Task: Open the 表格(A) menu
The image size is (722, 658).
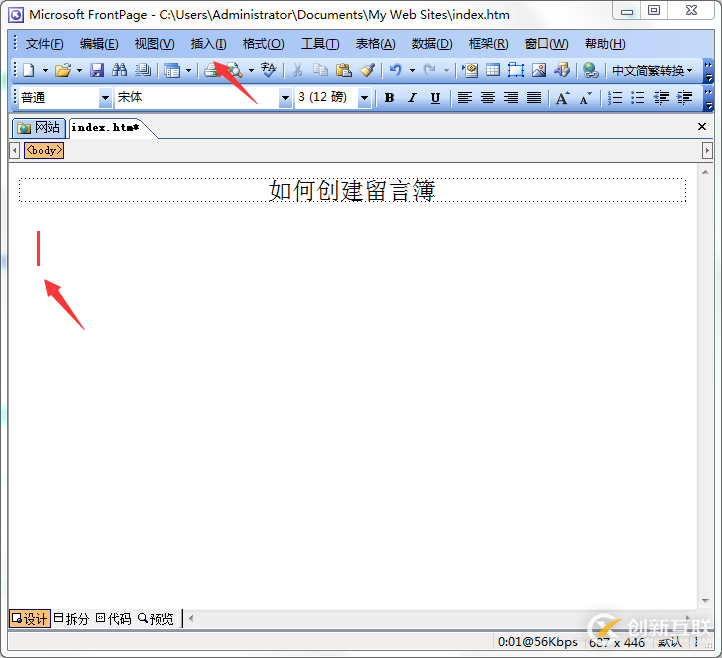Action: (376, 44)
